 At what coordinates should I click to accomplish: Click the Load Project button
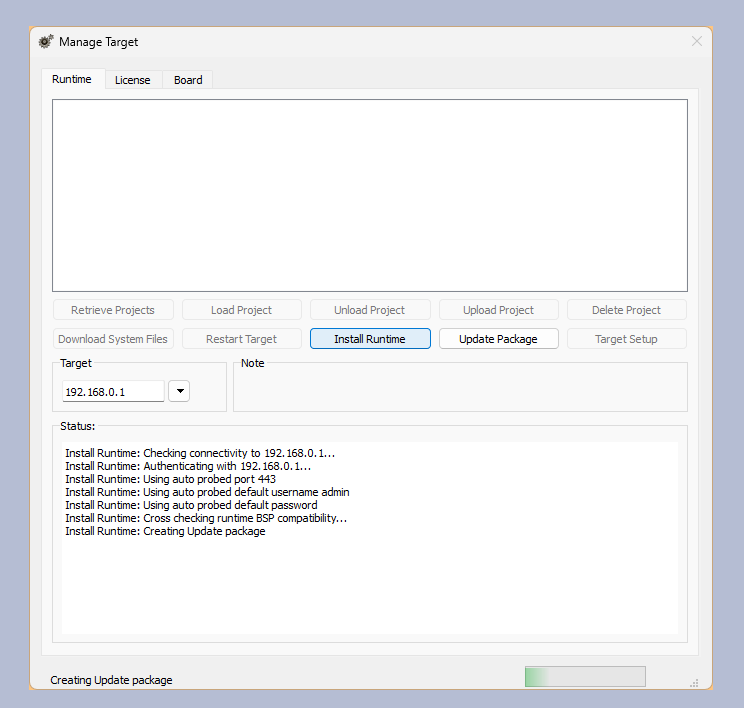tap(242, 310)
